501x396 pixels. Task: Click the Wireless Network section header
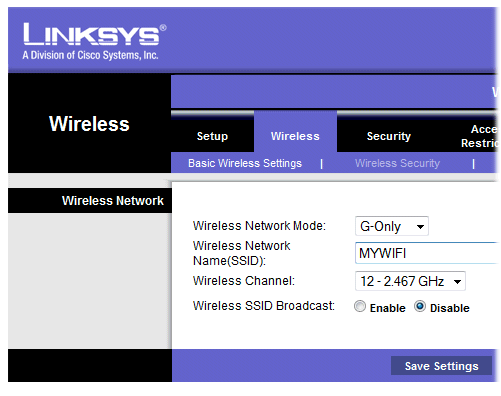(x=113, y=201)
